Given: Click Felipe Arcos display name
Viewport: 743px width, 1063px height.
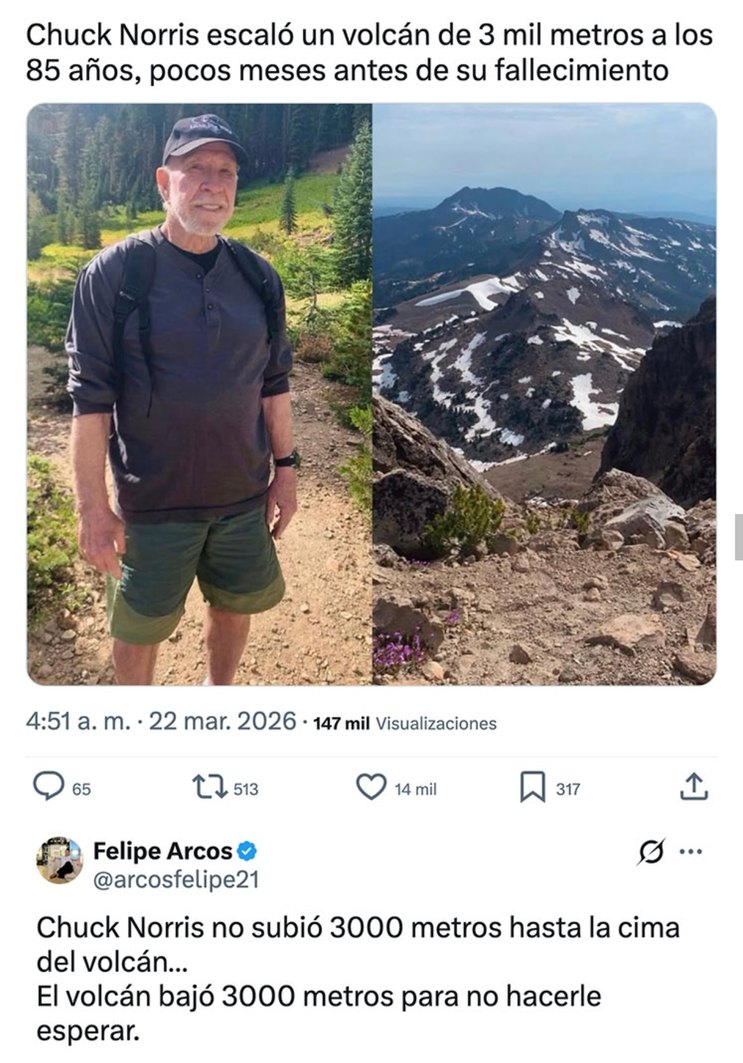Looking at the screenshot, I should (162, 852).
